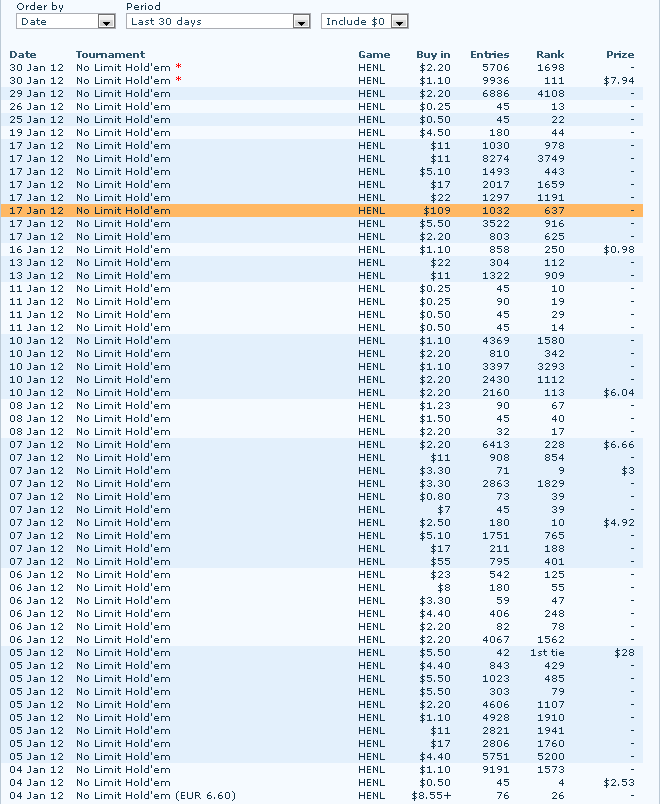This screenshot has height=804, width=660.
Task: Click the $4.50 buy-in on 19 Jan
Action: point(435,132)
